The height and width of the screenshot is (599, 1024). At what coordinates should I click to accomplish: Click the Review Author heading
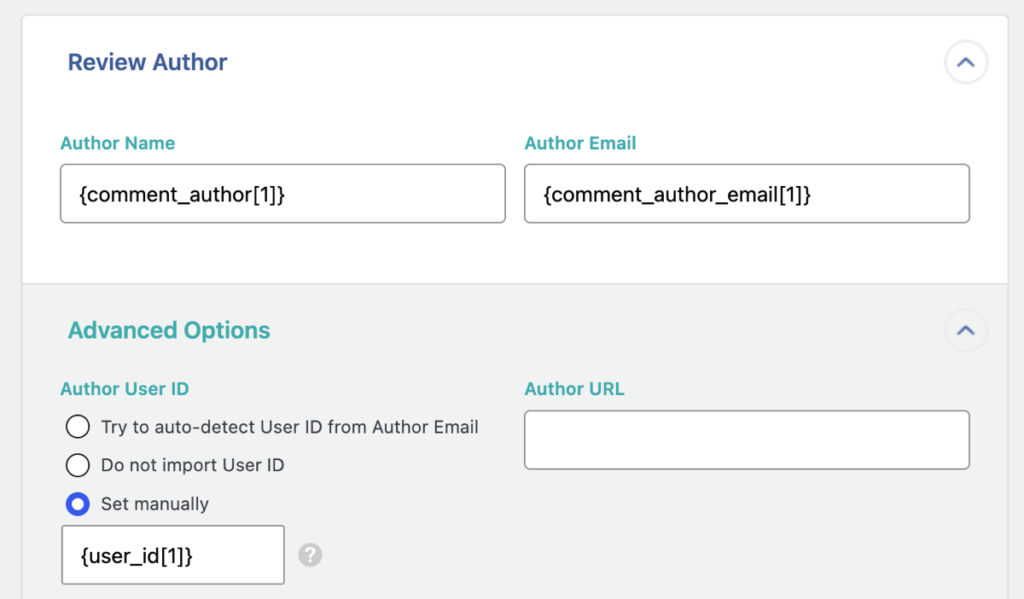(148, 62)
